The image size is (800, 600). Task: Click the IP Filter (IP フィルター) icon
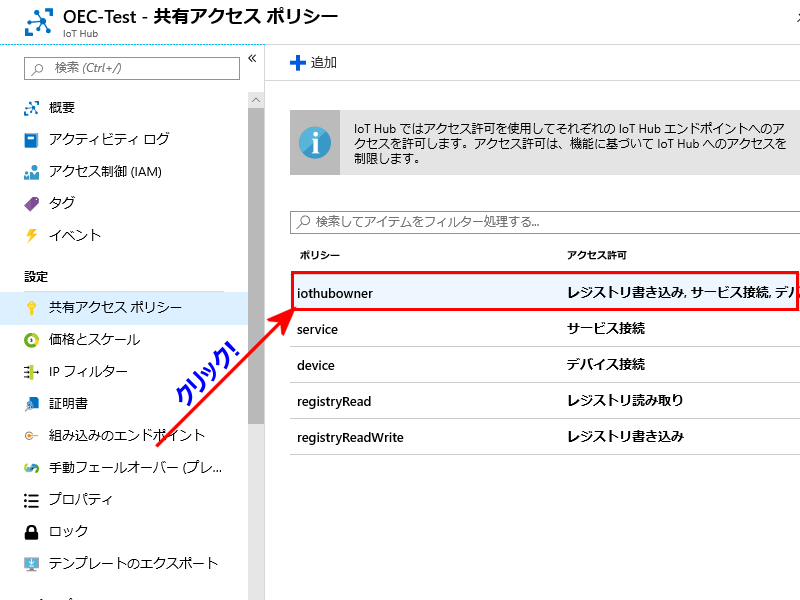coord(31,372)
